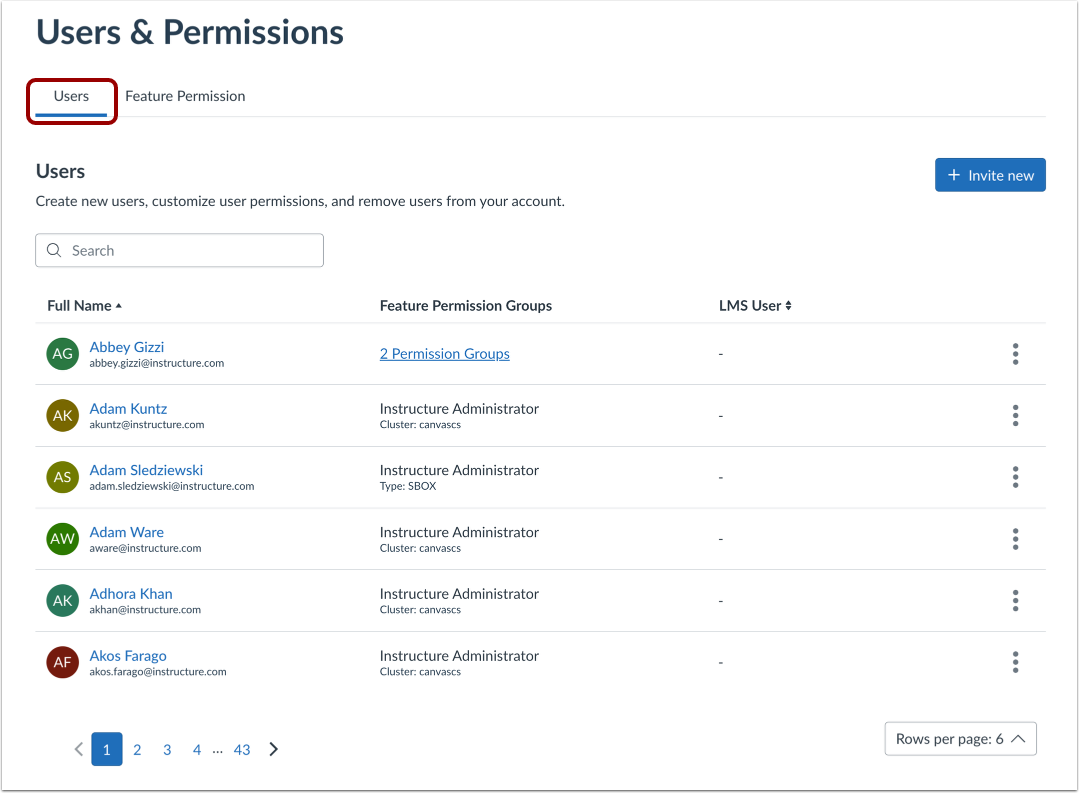Go to the next page of users

[x=273, y=748]
